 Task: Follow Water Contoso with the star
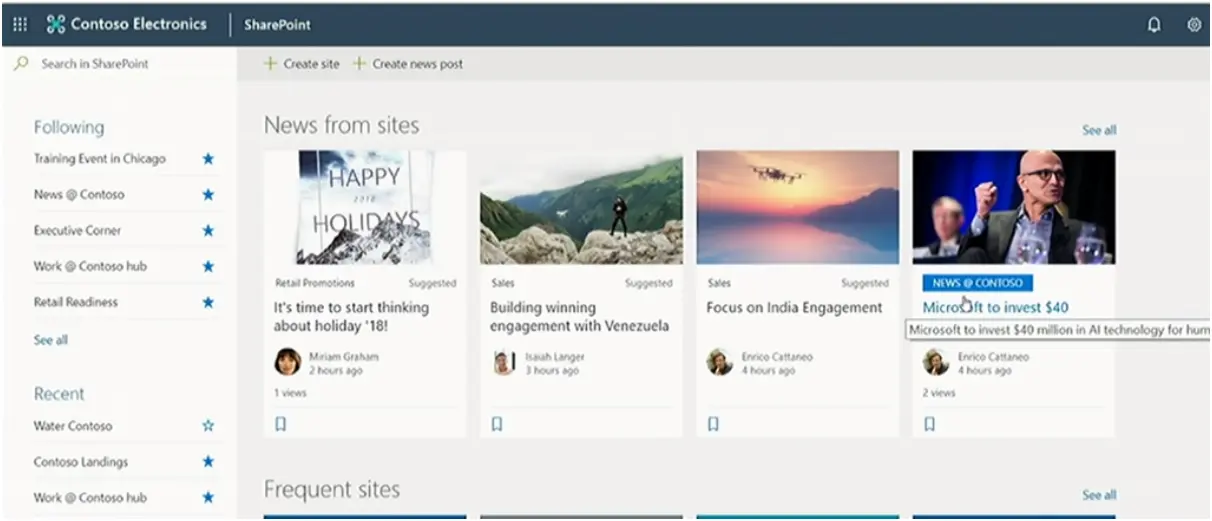click(208, 426)
